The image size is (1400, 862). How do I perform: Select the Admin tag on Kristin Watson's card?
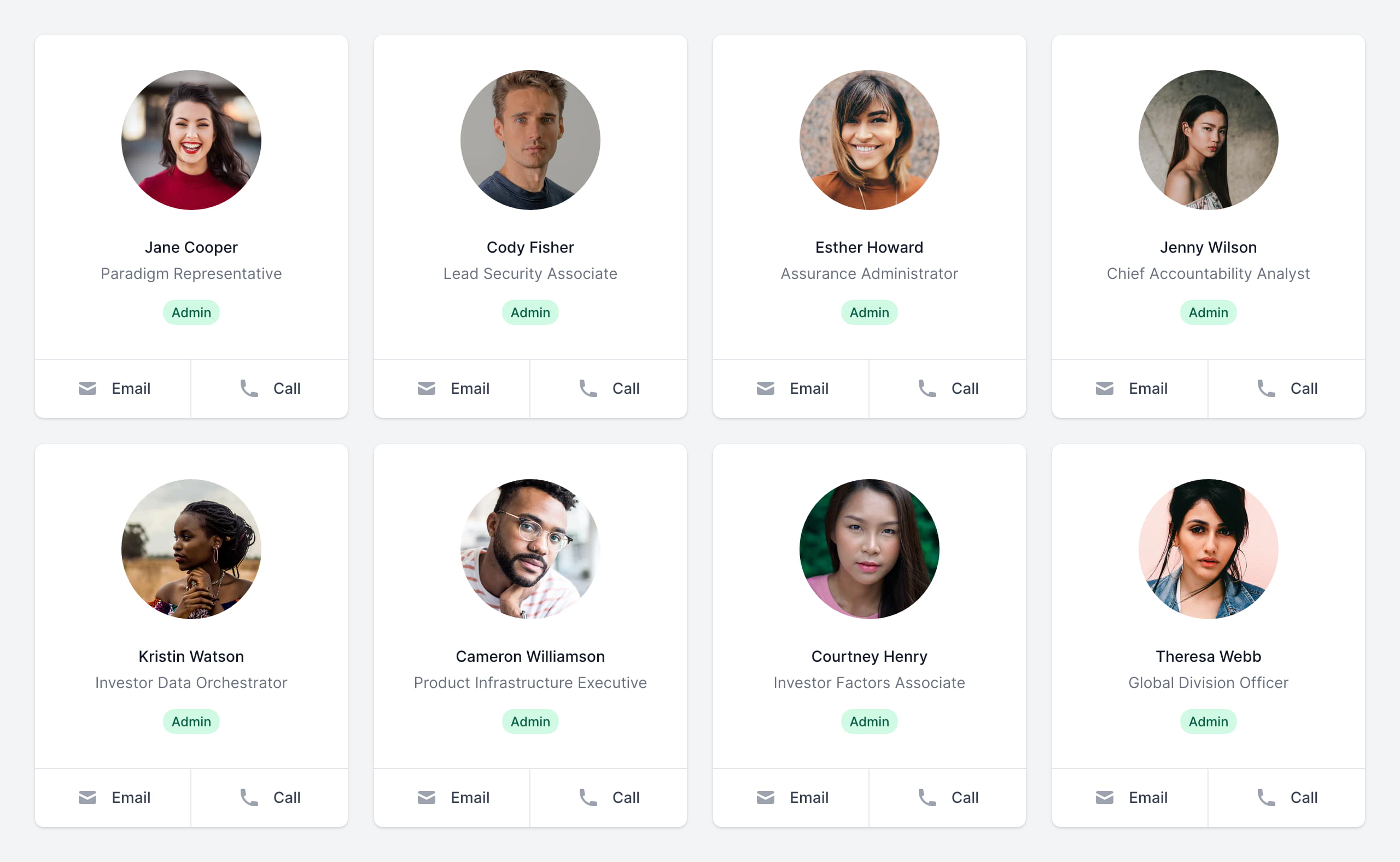coord(191,721)
